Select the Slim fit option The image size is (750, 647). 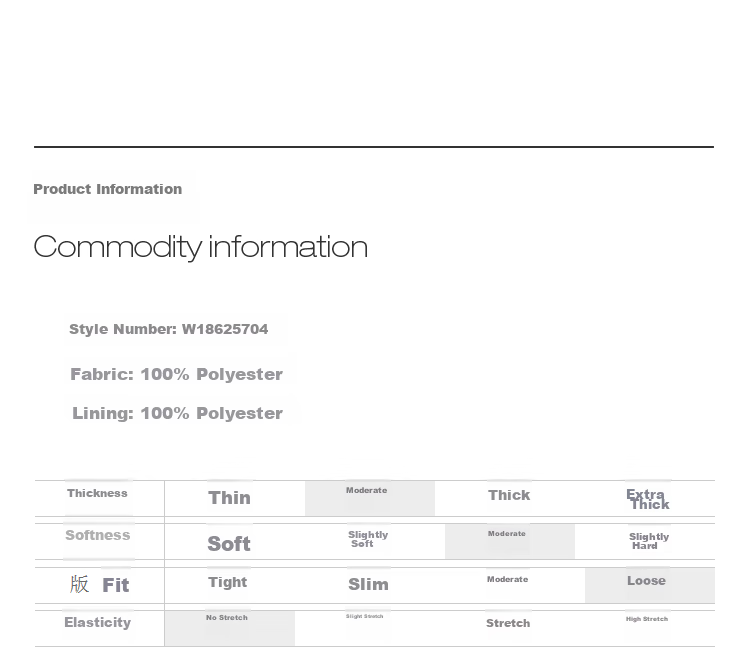368,584
